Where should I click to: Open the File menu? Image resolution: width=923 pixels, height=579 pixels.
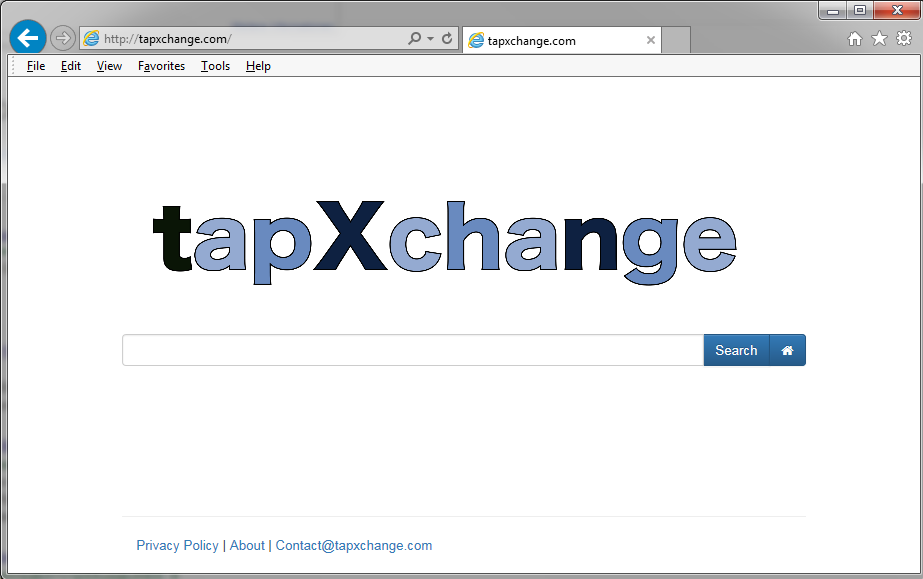tap(36, 66)
